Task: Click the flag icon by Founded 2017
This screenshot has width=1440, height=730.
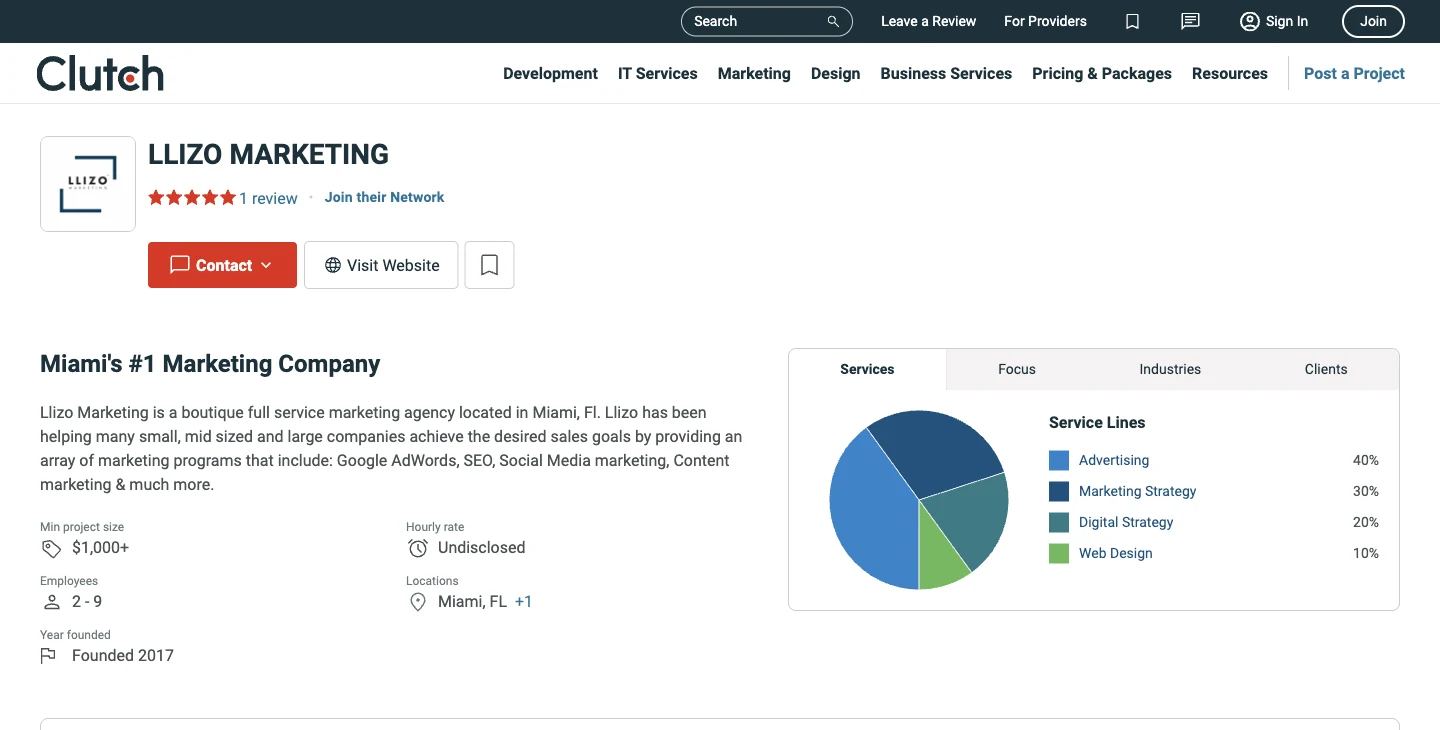Action: 48,656
